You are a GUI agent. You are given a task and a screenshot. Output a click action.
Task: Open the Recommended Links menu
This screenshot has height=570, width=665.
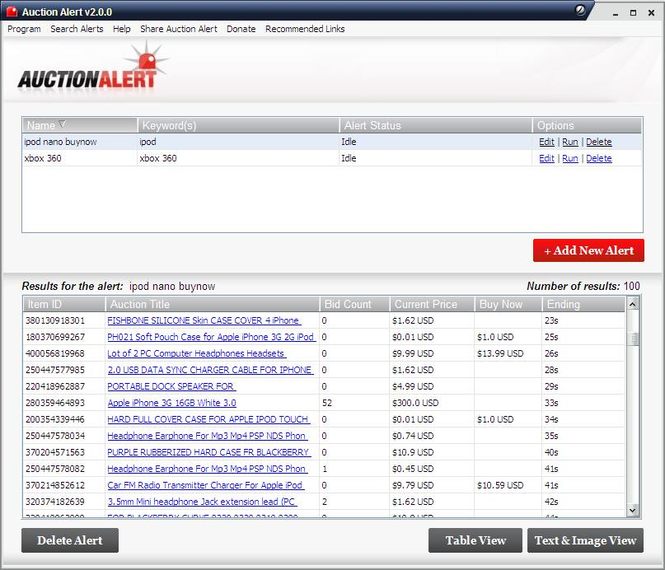click(305, 29)
